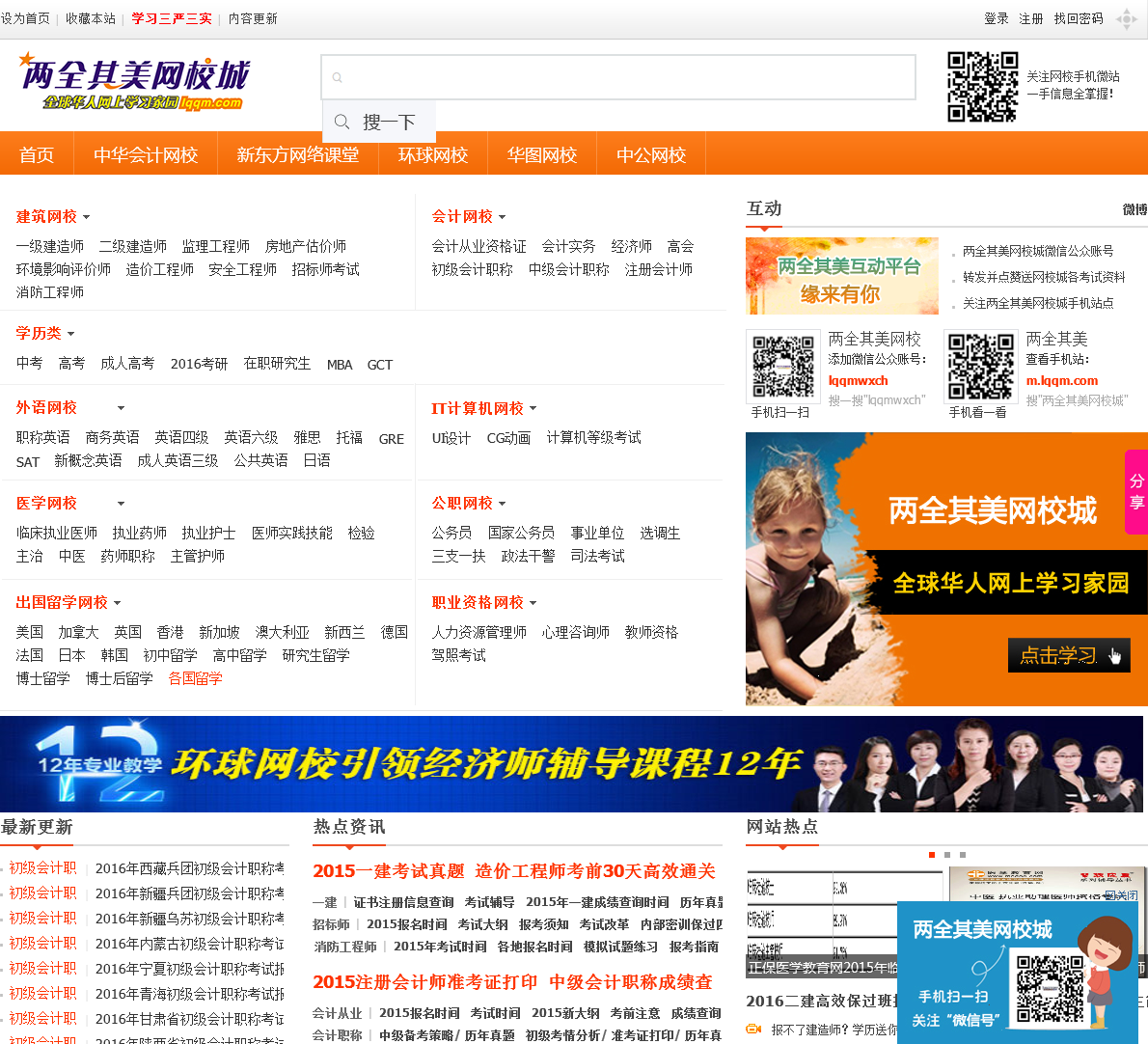Click the 托福 link under 外语网校
The width and height of the screenshot is (1148, 1044).
(x=349, y=439)
